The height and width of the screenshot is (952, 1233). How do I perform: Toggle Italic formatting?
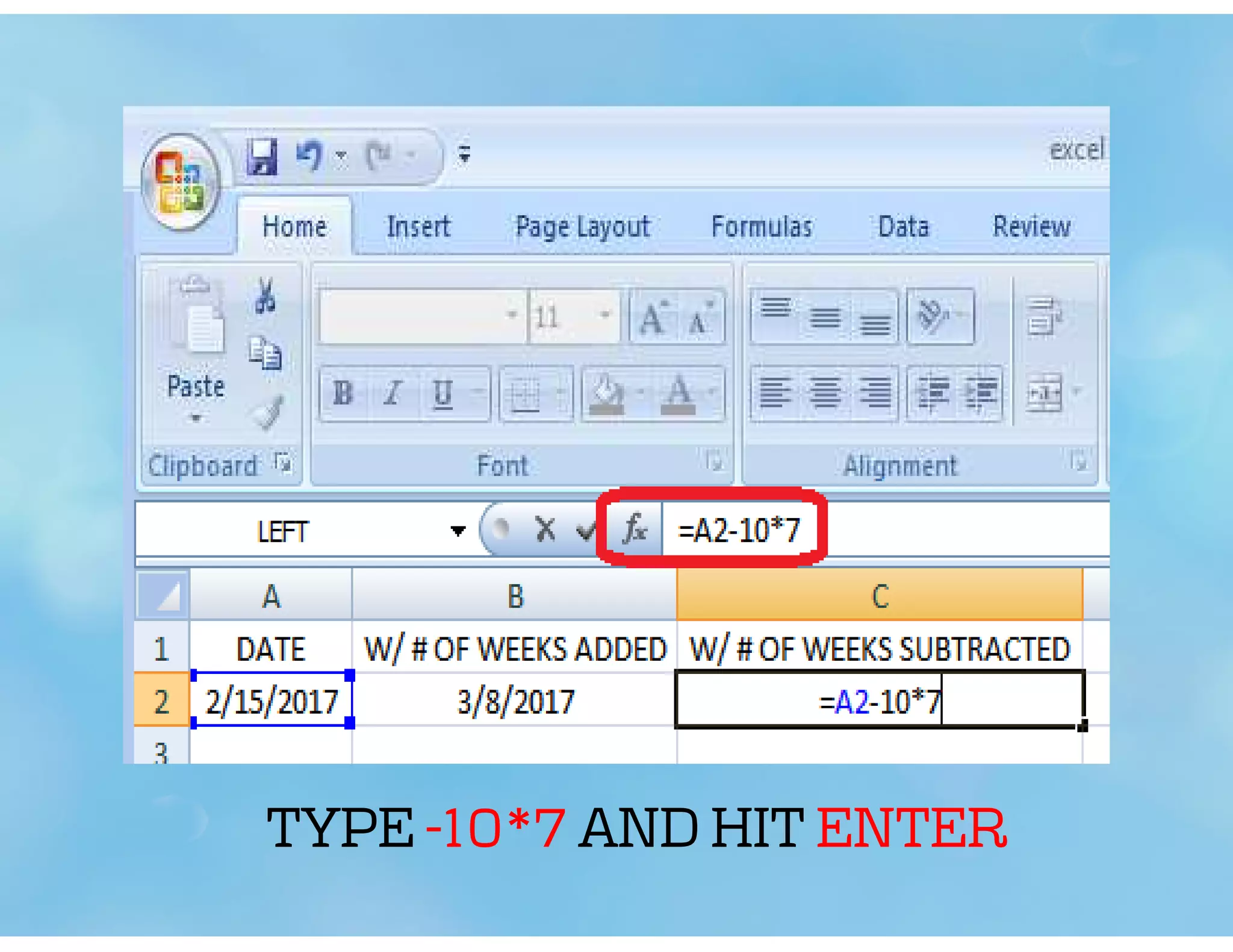(x=393, y=394)
